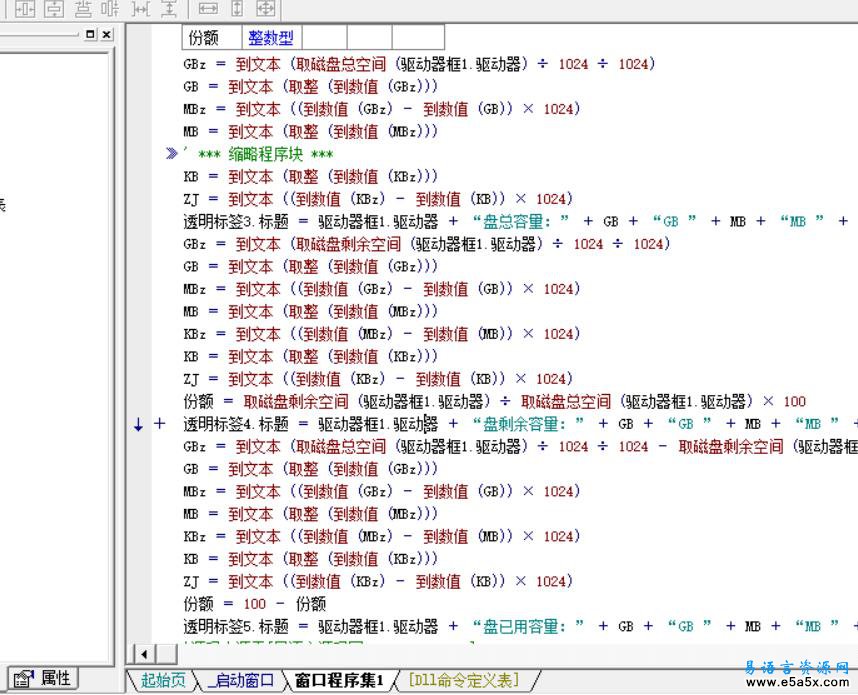Click the make same width icon
The width and height of the screenshot is (858, 695).
(x=208, y=9)
